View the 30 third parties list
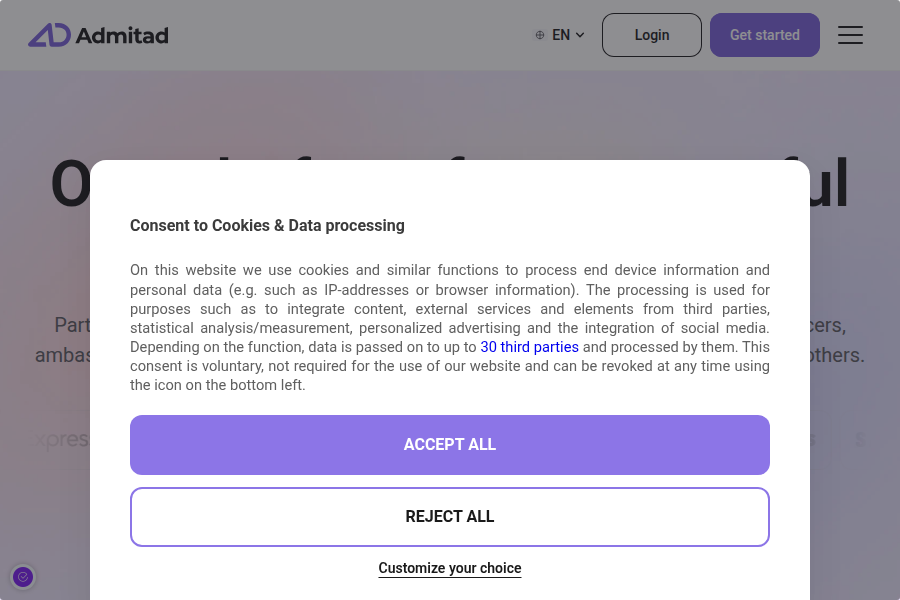This screenshot has height=600, width=900. (x=529, y=347)
